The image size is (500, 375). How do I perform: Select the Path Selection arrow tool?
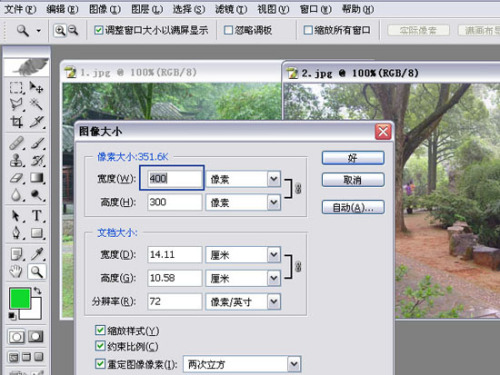16,216
